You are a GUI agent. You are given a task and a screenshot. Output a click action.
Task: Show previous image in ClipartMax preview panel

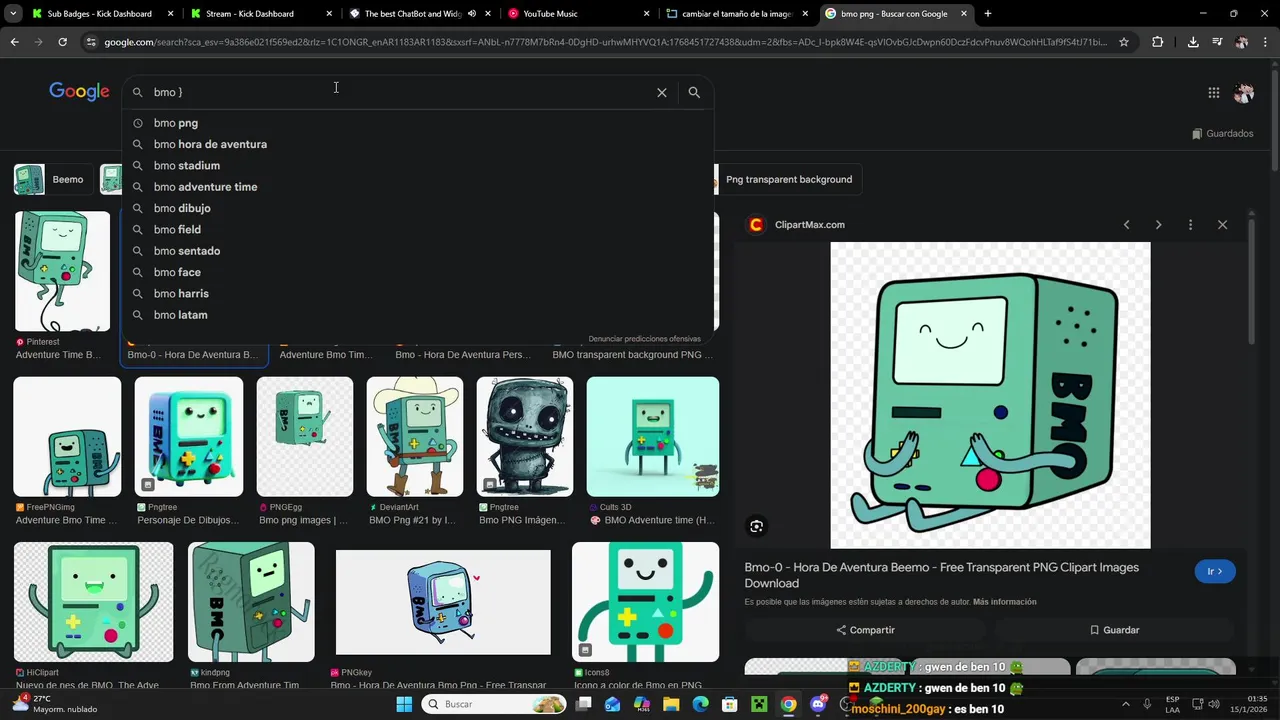coord(1126,225)
